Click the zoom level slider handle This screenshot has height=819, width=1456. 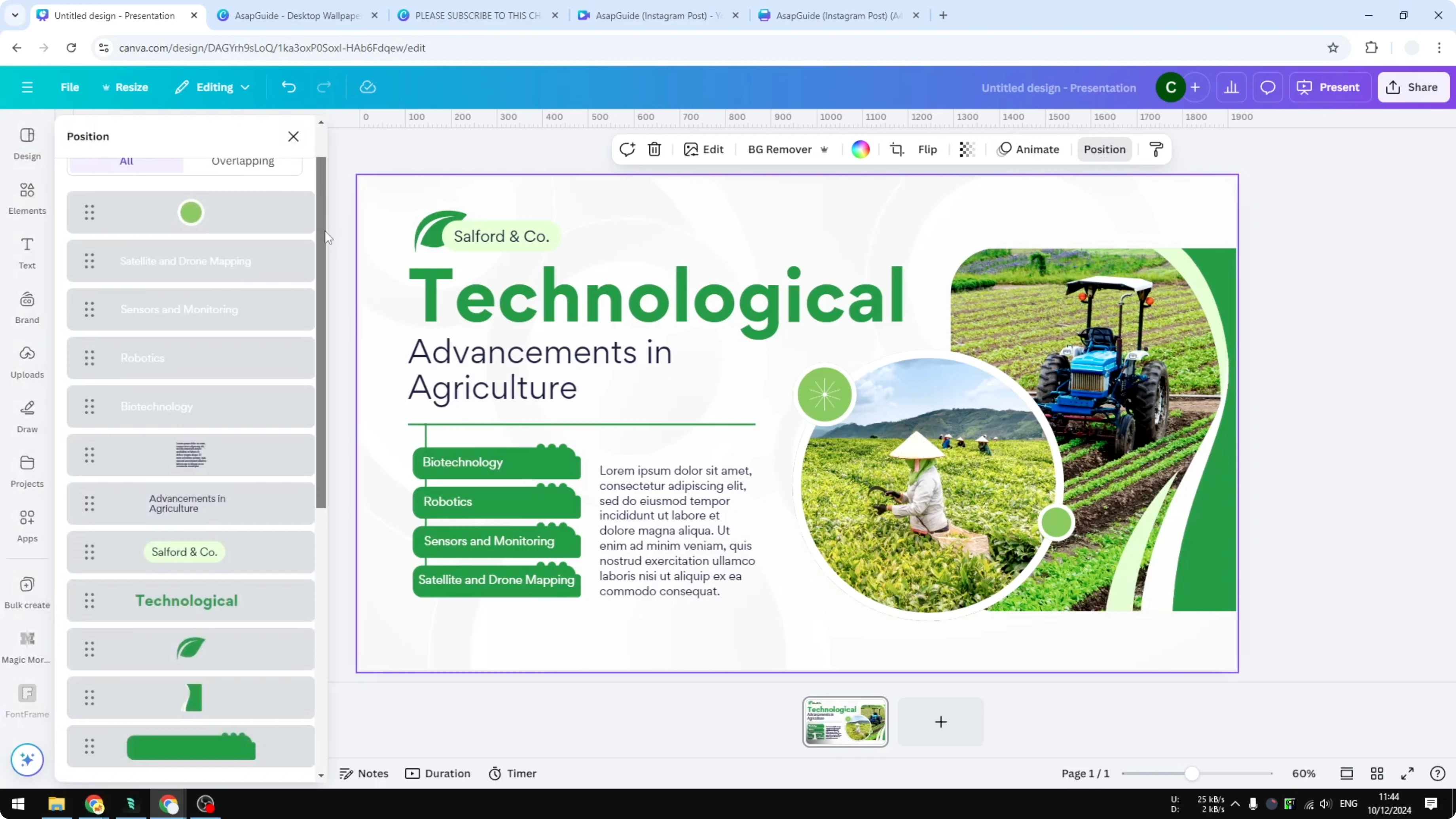pyautogui.click(x=1191, y=773)
